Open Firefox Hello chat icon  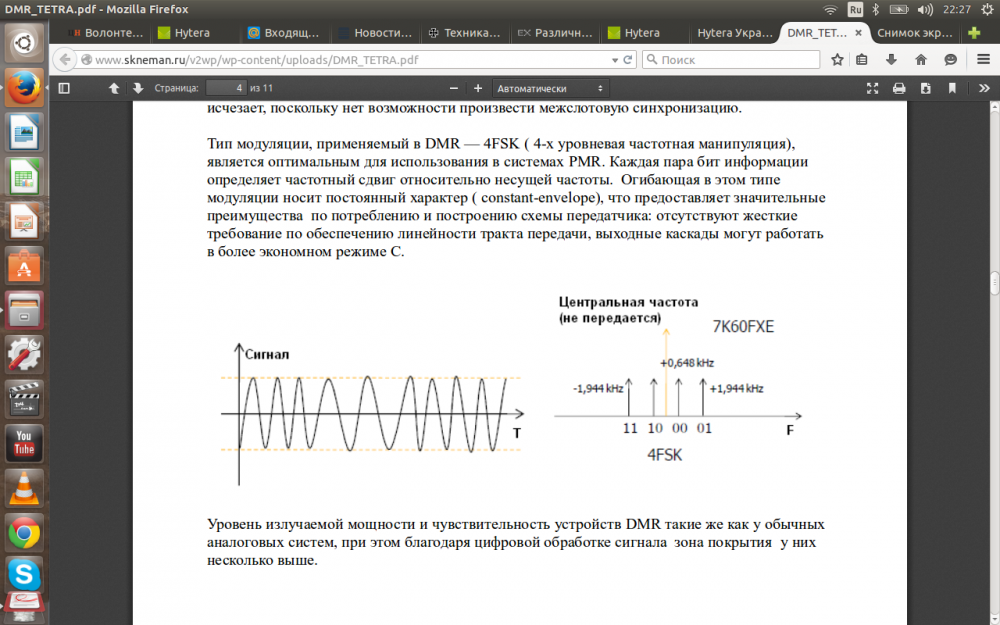coord(951,60)
